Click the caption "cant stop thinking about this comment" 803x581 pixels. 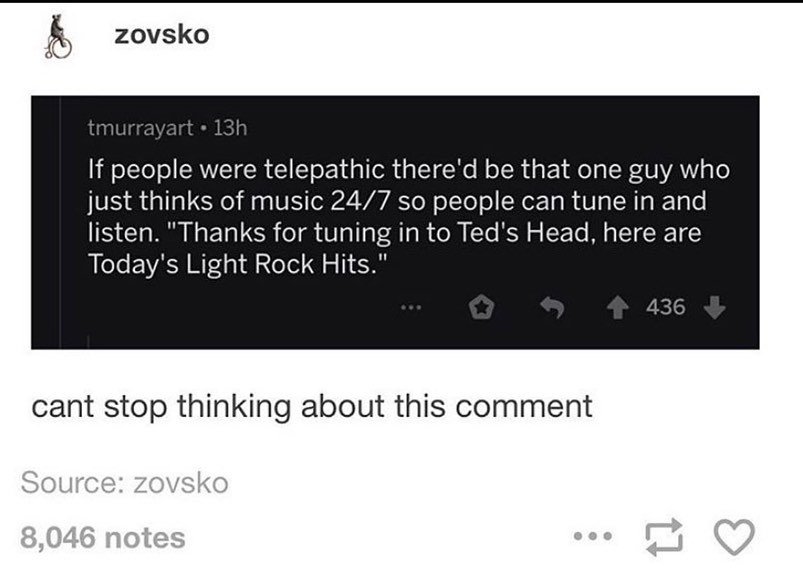pos(312,407)
